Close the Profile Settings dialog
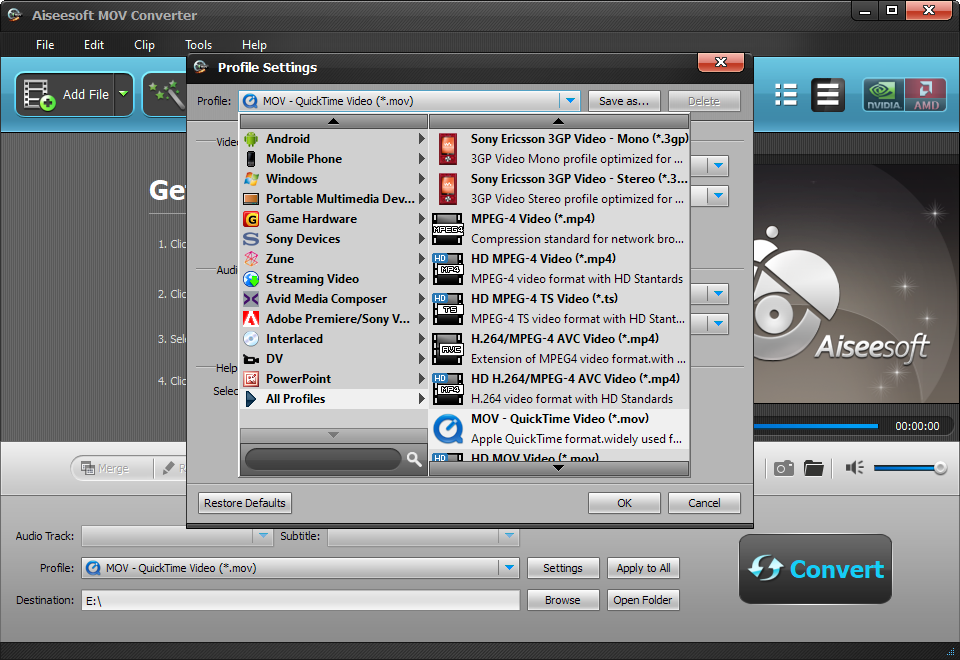The width and height of the screenshot is (960, 660). click(721, 62)
